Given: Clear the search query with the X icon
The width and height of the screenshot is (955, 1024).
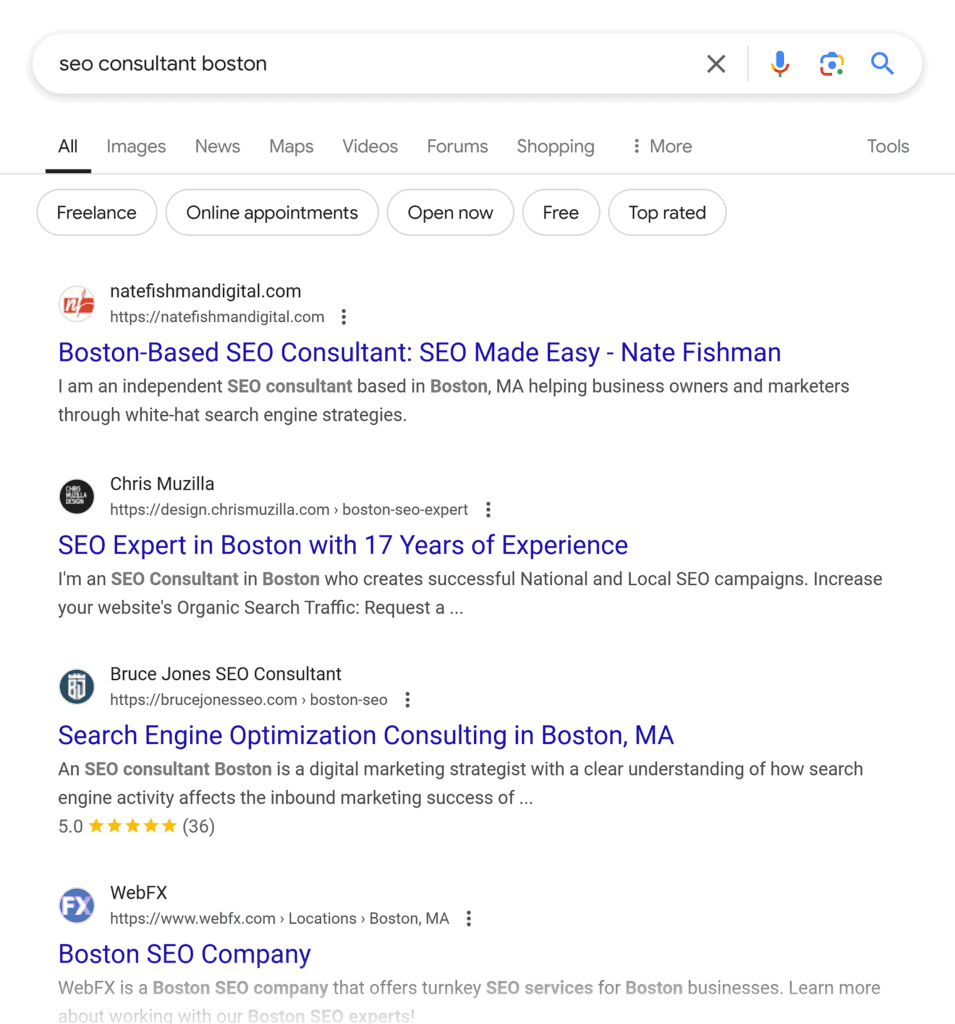Looking at the screenshot, I should 716,63.
